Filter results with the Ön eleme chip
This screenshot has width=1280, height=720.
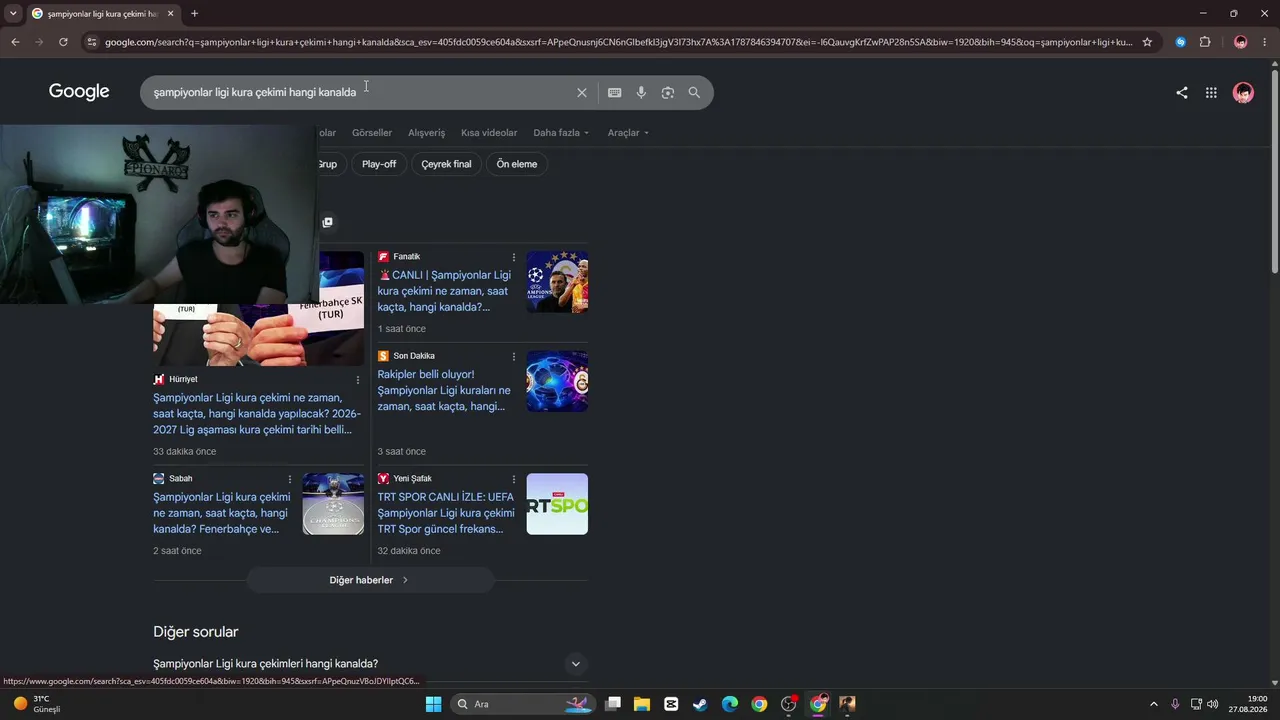click(517, 164)
